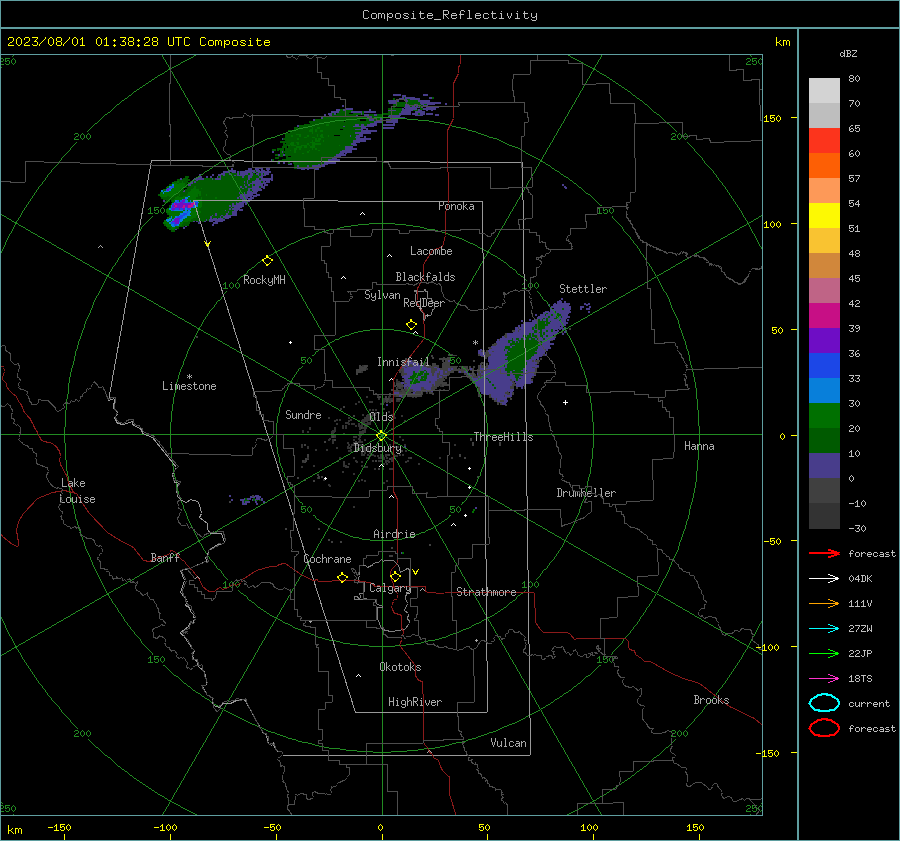900x841 pixels.
Task: Click the 20 dBZ green color swatch
Action: [824, 416]
